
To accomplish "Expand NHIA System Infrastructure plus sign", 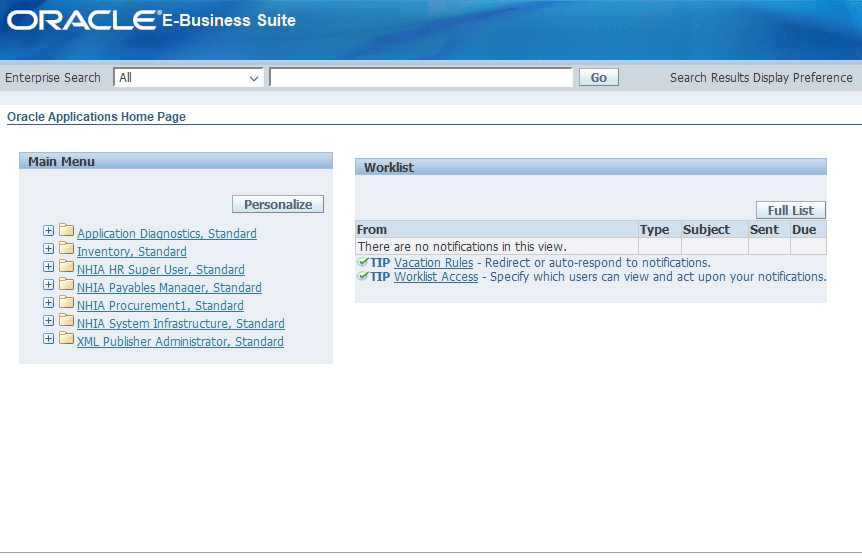I will [x=49, y=322].
